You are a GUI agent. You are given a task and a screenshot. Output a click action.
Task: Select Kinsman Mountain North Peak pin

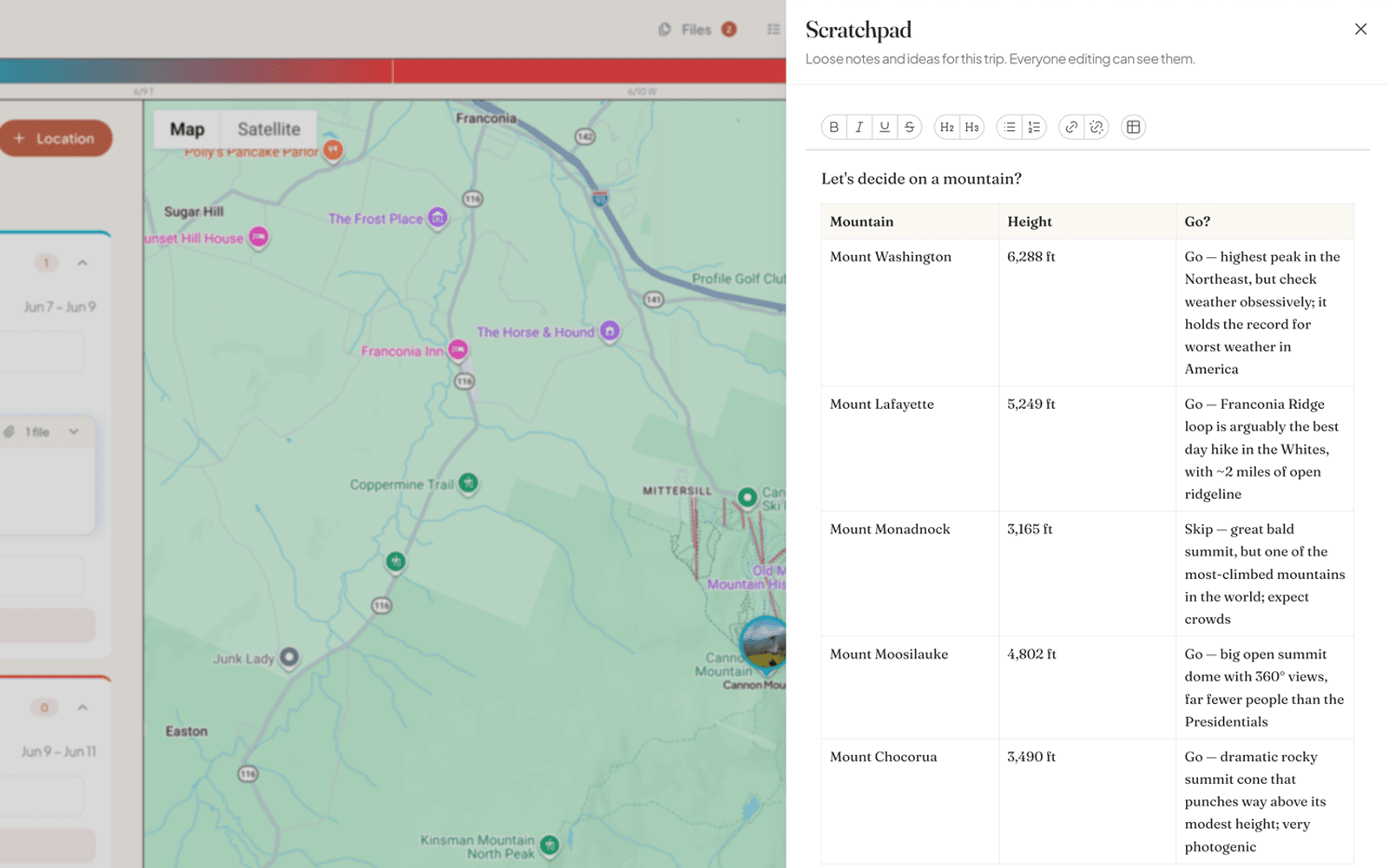(x=550, y=845)
